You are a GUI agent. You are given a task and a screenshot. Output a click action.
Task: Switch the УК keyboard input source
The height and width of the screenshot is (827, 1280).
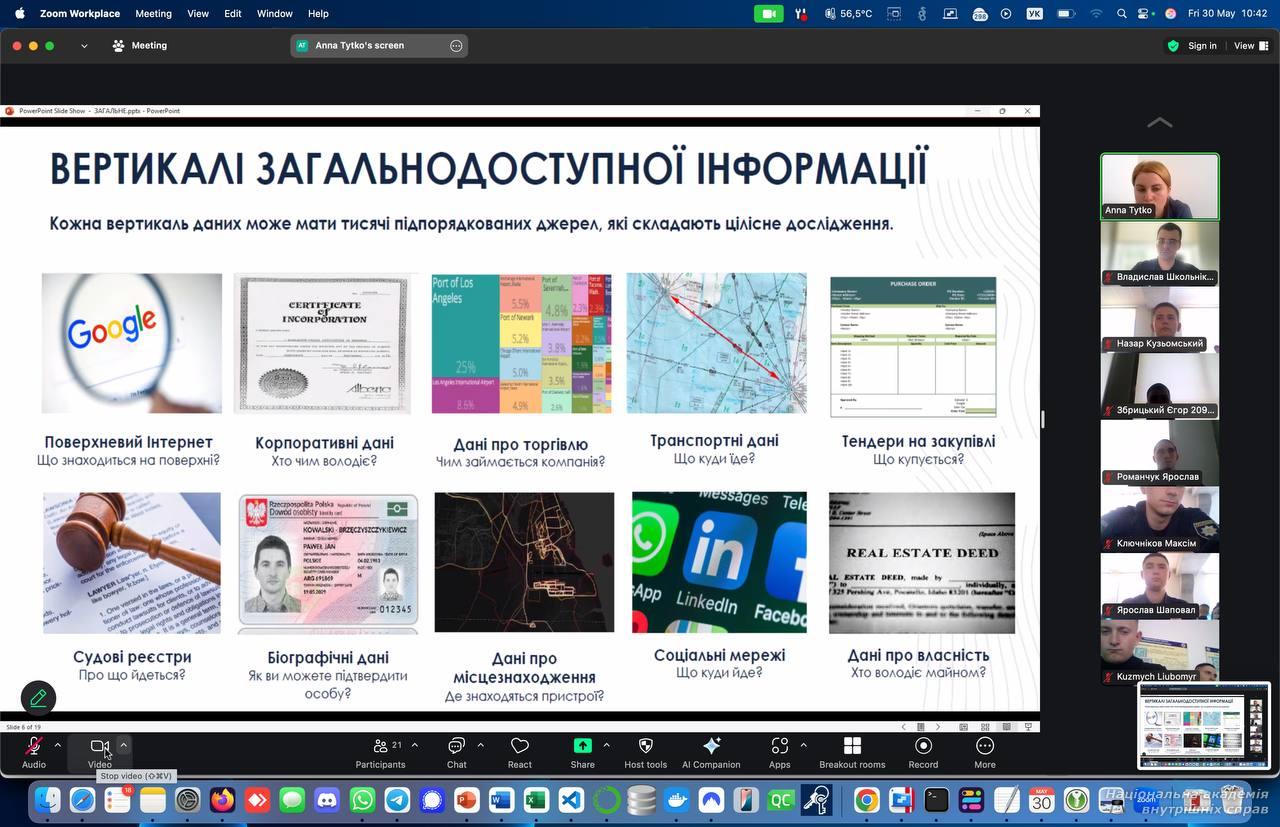1035,14
